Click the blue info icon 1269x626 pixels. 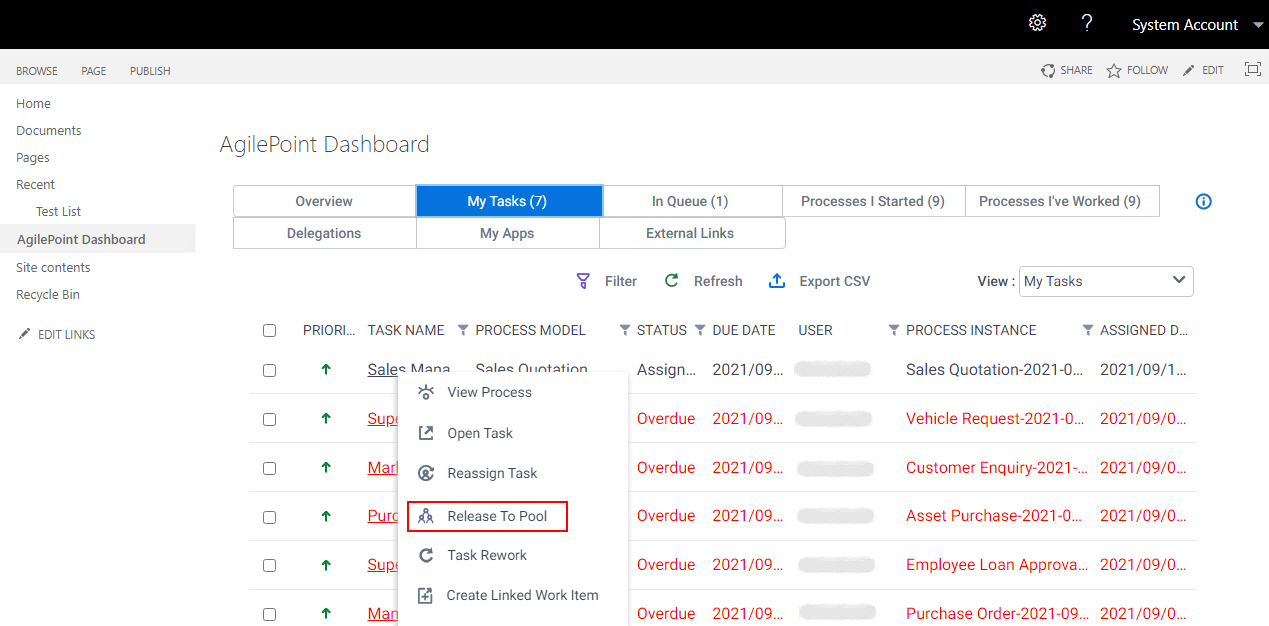1204,201
